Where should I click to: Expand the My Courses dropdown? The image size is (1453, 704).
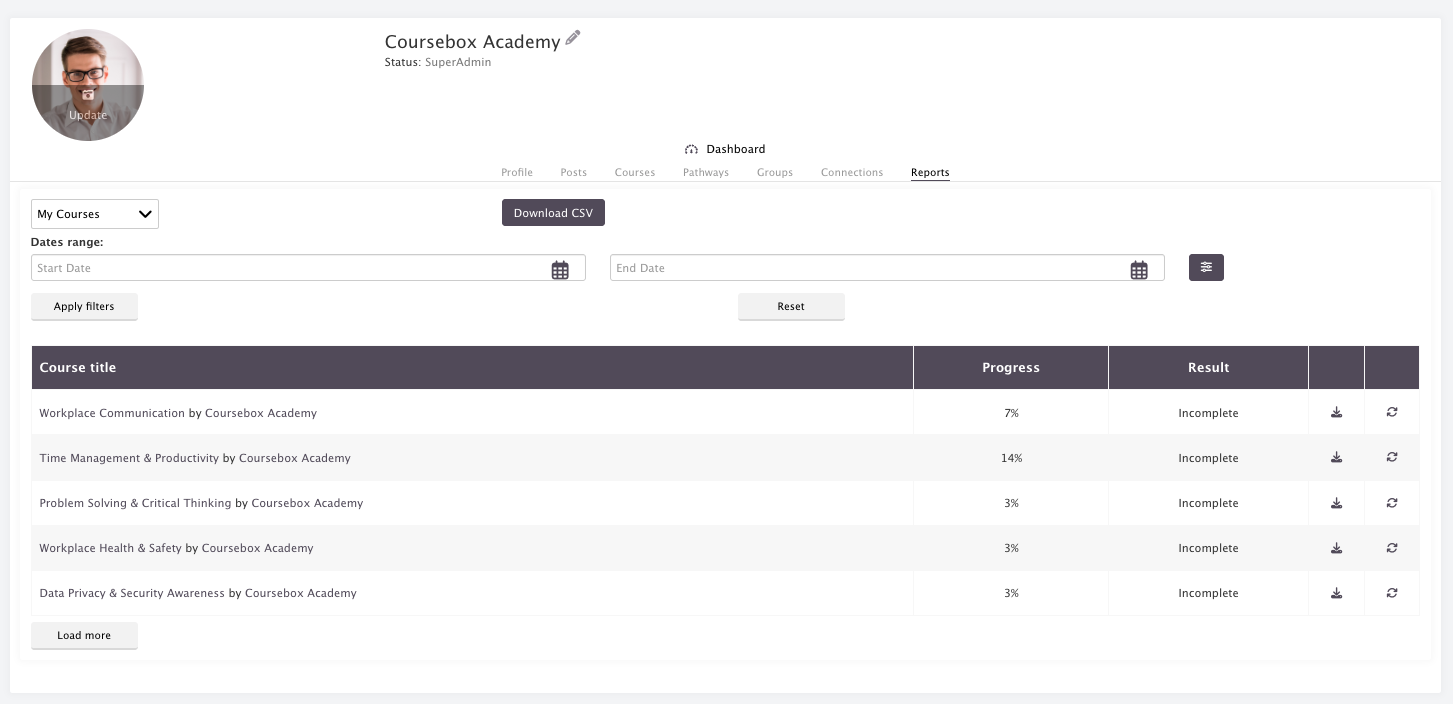click(x=95, y=214)
